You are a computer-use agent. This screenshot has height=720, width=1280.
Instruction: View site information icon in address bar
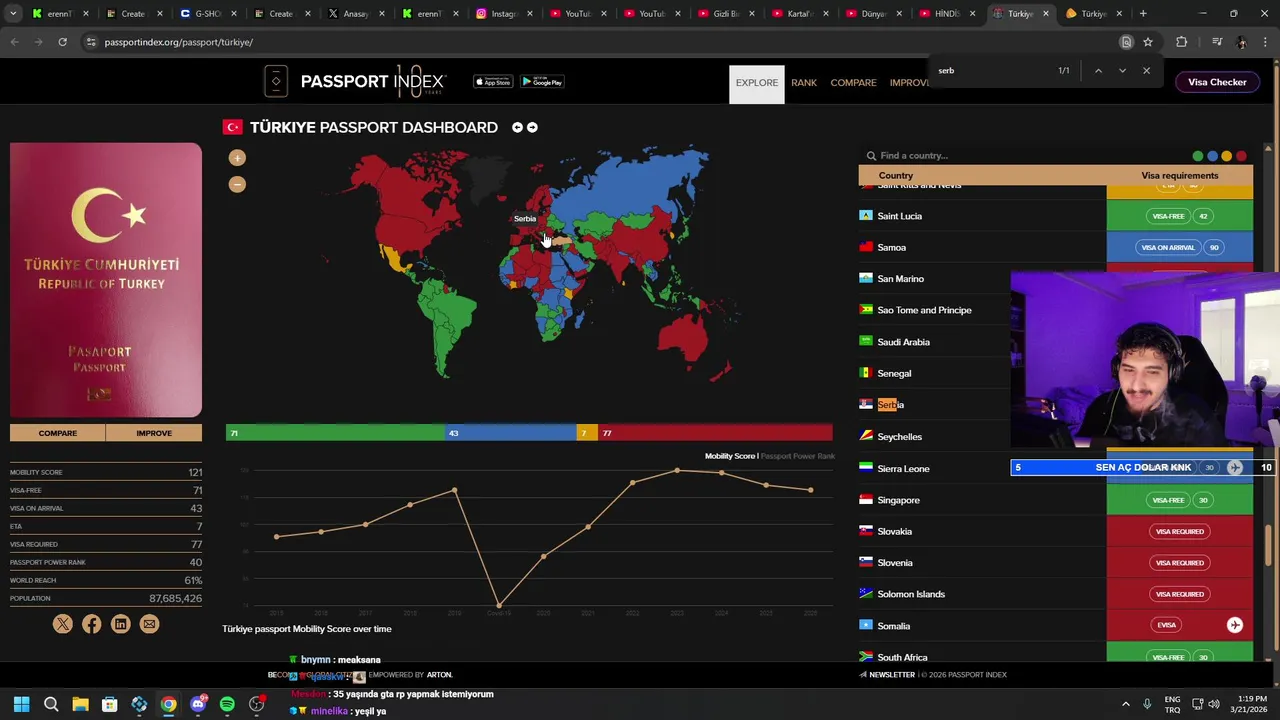click(x=91, y=42)
